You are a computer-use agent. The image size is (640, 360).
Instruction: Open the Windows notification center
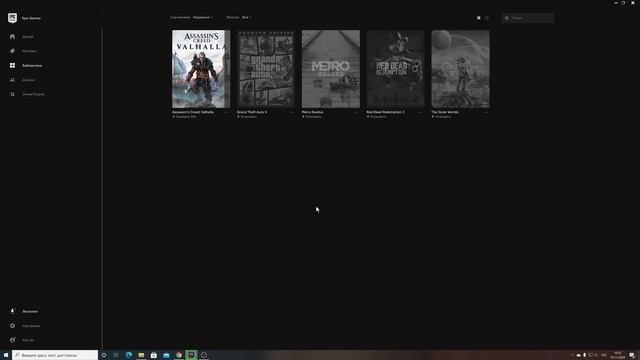(x=632, y=355)
